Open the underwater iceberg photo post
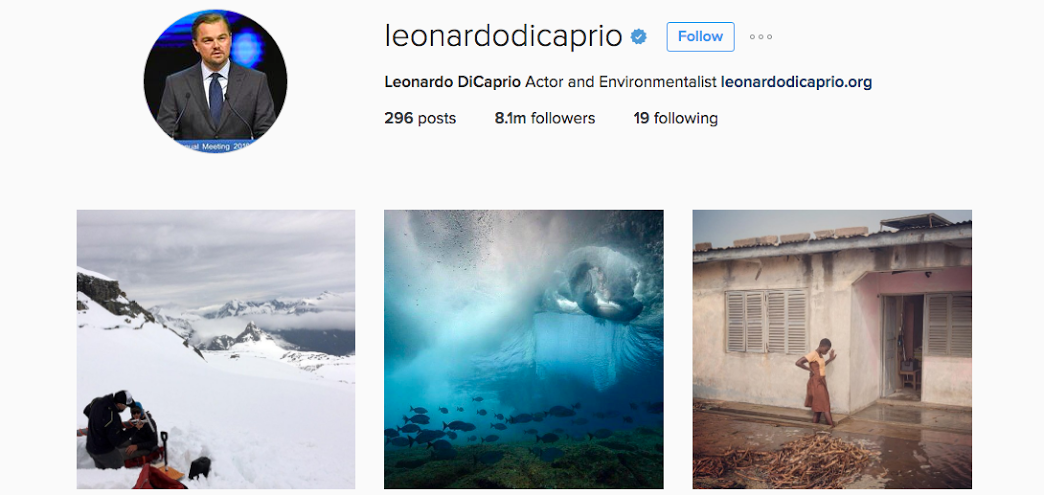Image resolution: width=1044 pixels, height=495 pixels. coord(523,349)
